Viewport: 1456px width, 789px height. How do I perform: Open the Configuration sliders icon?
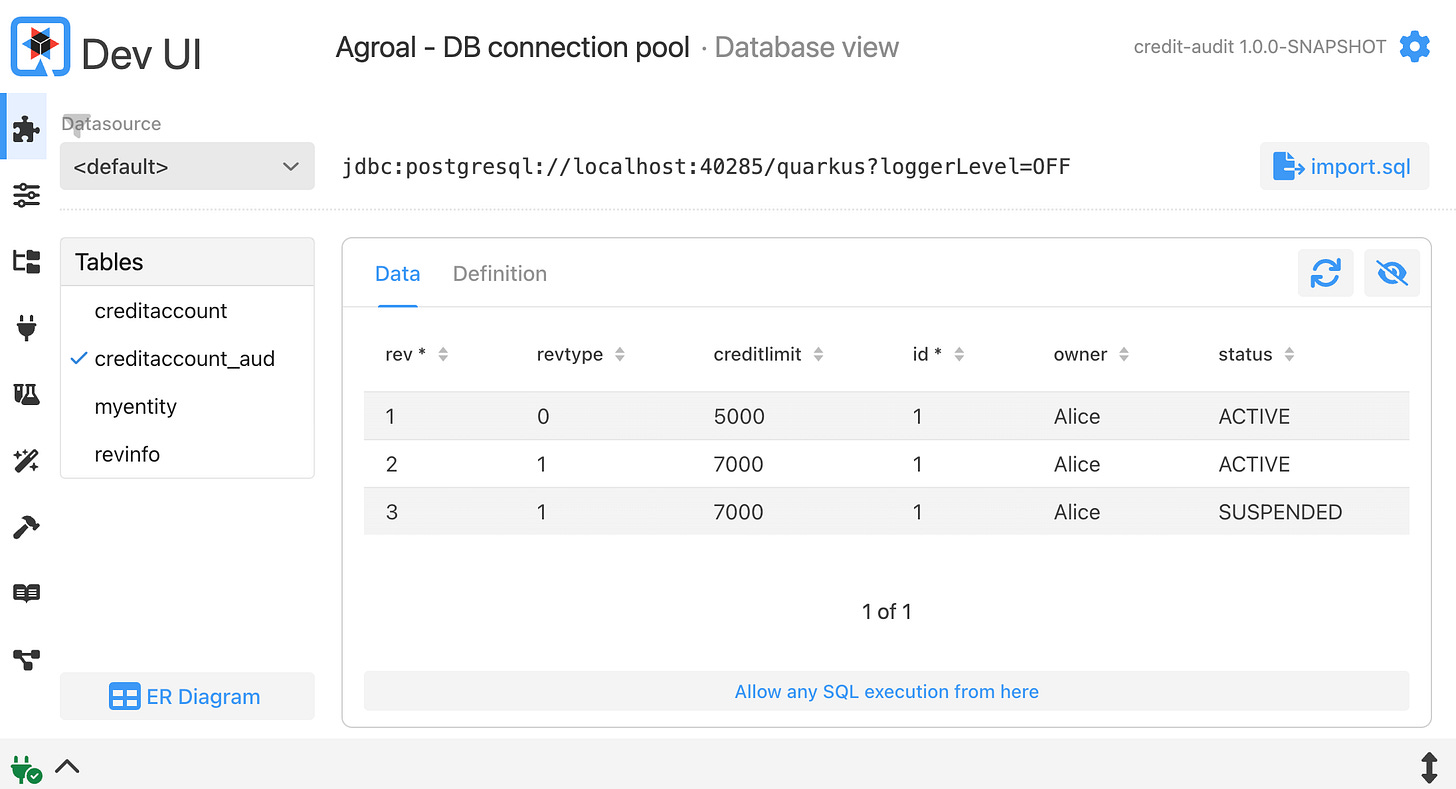point(25,195)
